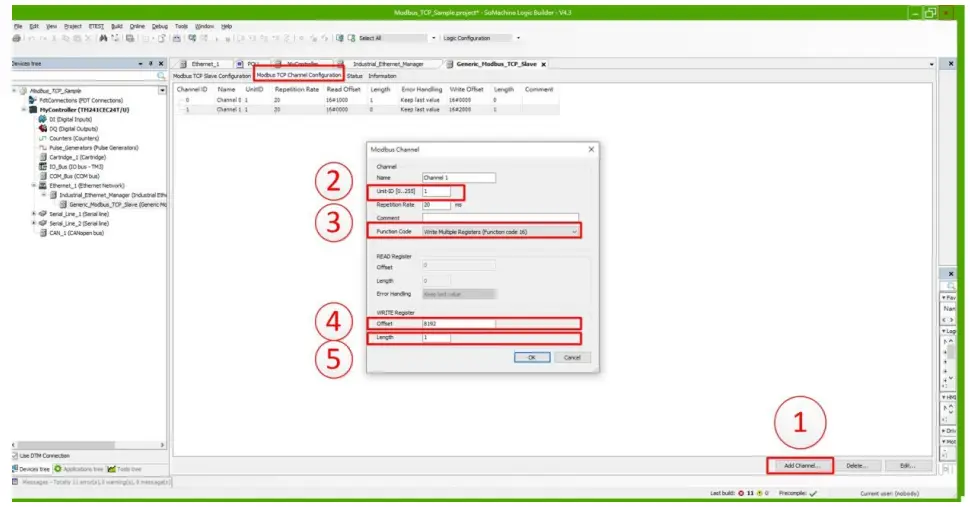Click the search magnifier in Devices tree
Screen dimensions: 970x507
(x=161, y=76)
